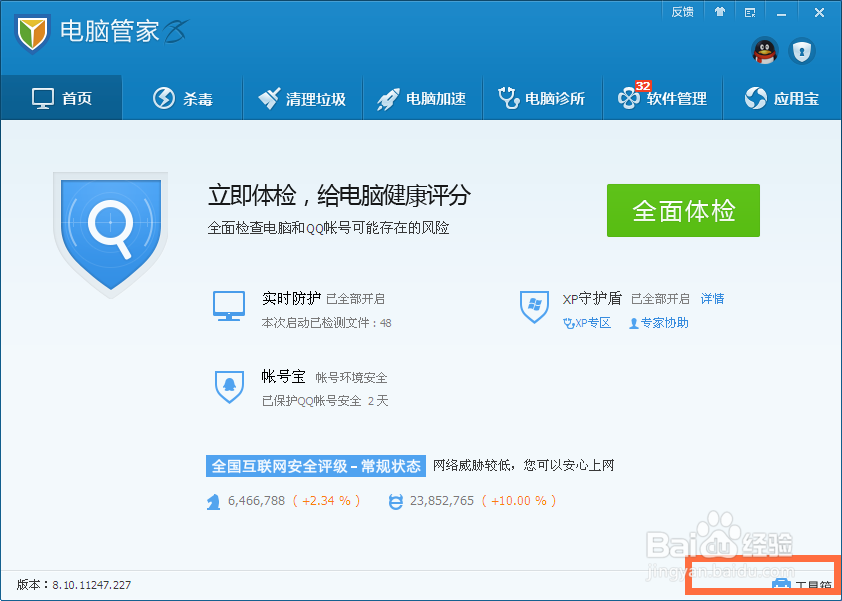The height and width of the screenshot is (601, 842).
Task: Open the main menu icon in title bar
Action: (x=750, y=12)
